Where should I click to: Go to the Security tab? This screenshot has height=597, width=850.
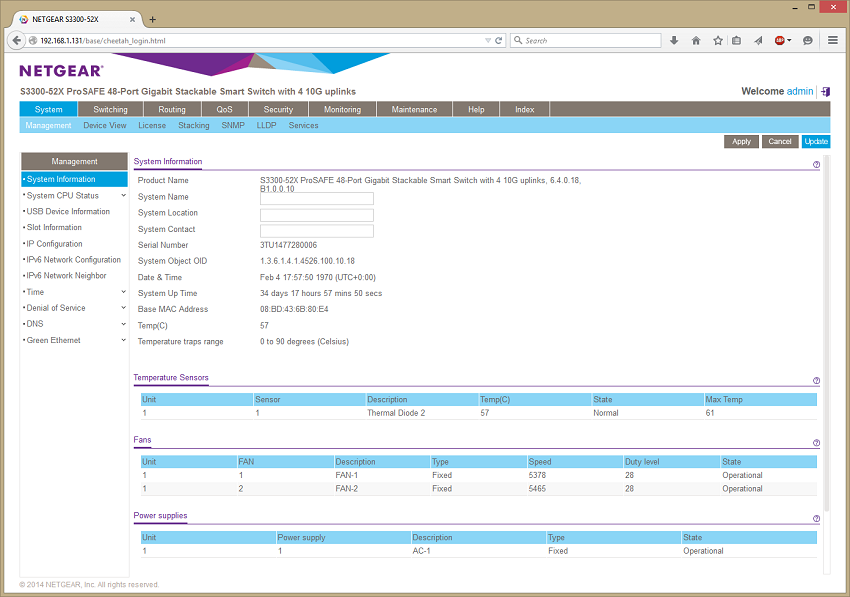click(x=279, y=109)
